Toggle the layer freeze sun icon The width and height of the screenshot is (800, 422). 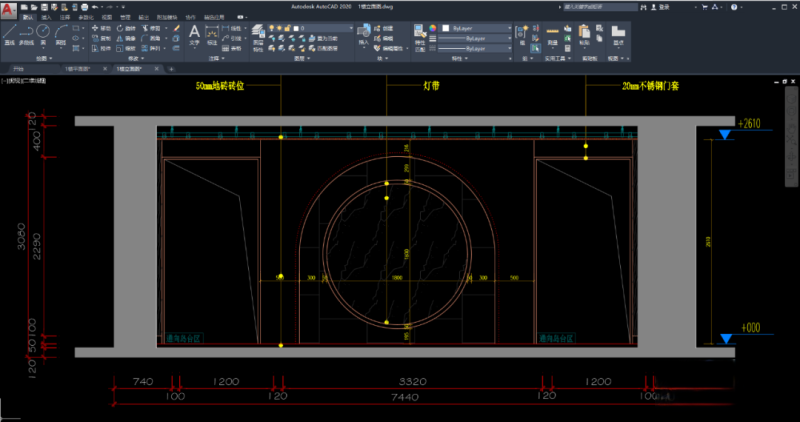pyautogui.click(x=281, y=29)
